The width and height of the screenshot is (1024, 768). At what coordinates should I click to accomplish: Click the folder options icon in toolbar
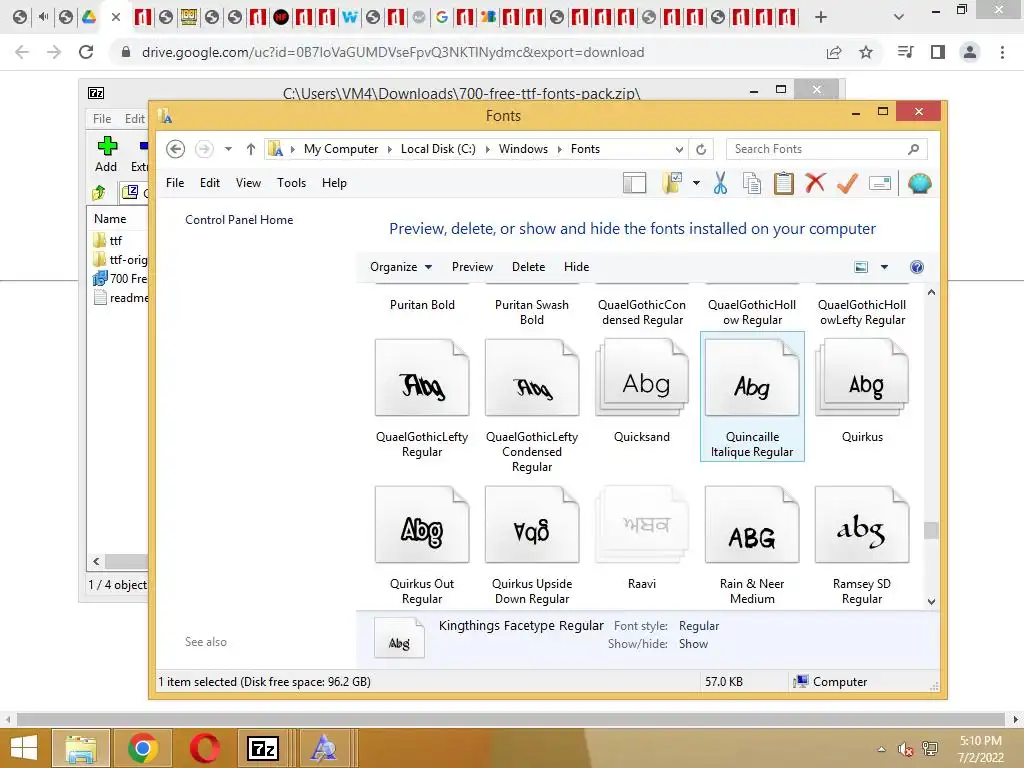point(672,184)
